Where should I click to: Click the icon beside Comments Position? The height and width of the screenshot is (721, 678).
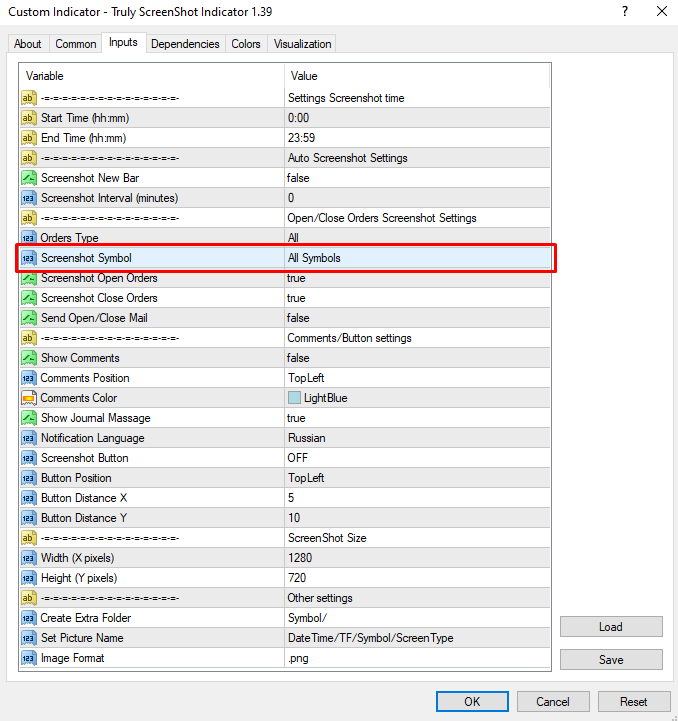pos(29,378)
